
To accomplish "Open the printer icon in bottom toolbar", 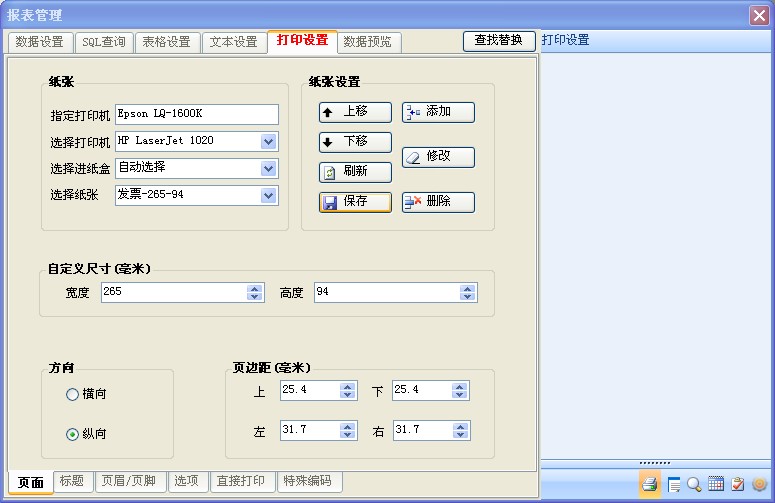I will point(650,484).
